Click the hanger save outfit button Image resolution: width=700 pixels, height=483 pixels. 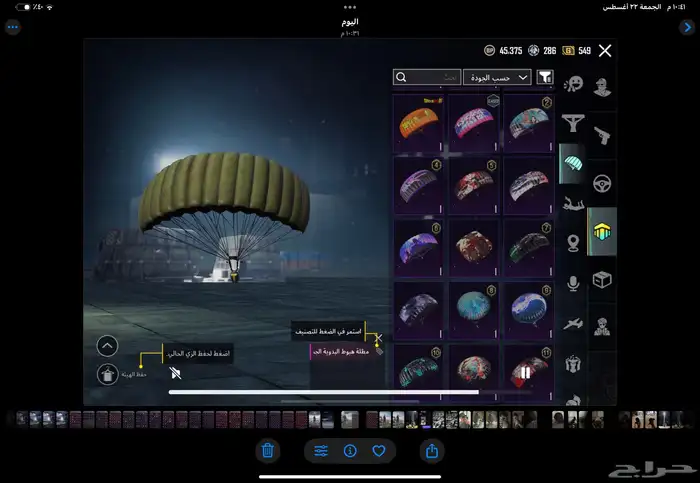107,374
